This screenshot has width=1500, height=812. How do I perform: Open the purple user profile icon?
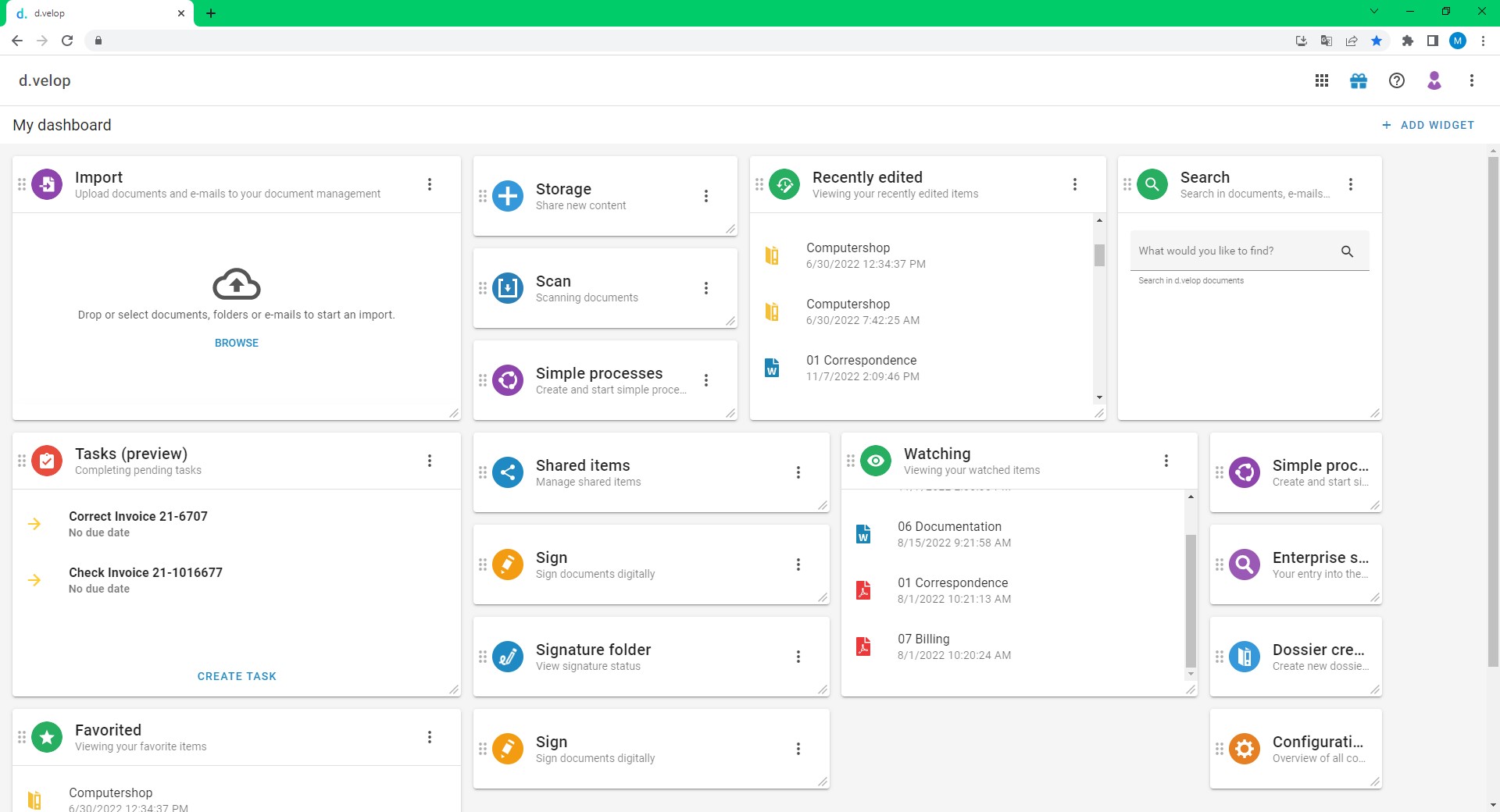[1434, 80]
